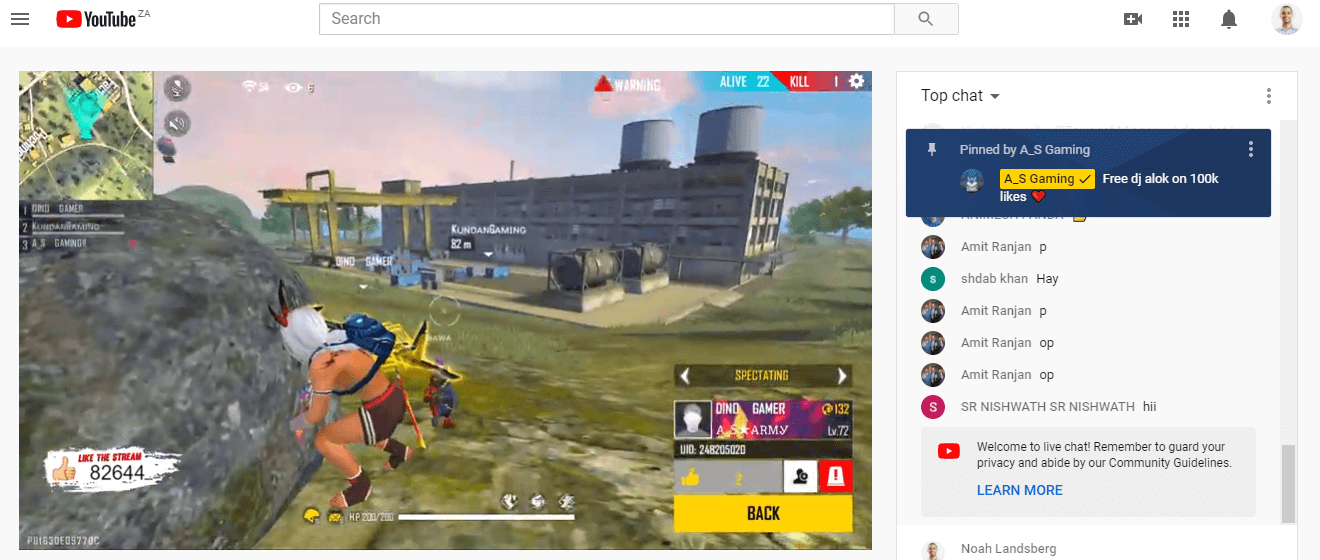
Task: Expand the Top chat dropdown
Action: click(x=960, y=96)
